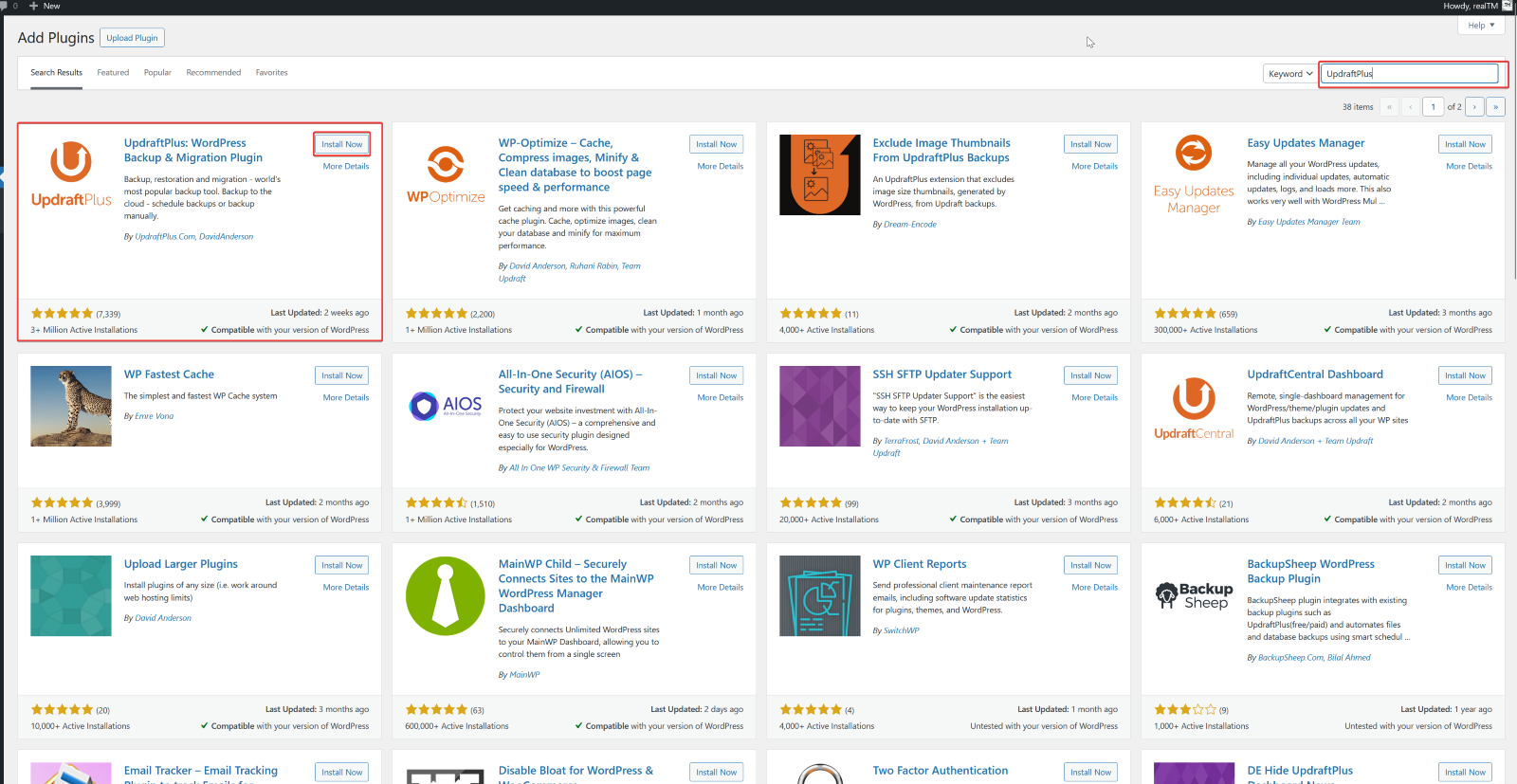Install Disable Bloat for WordPress plugin
This screenshot has width=1517, height=784.
(x=716, y=772)
